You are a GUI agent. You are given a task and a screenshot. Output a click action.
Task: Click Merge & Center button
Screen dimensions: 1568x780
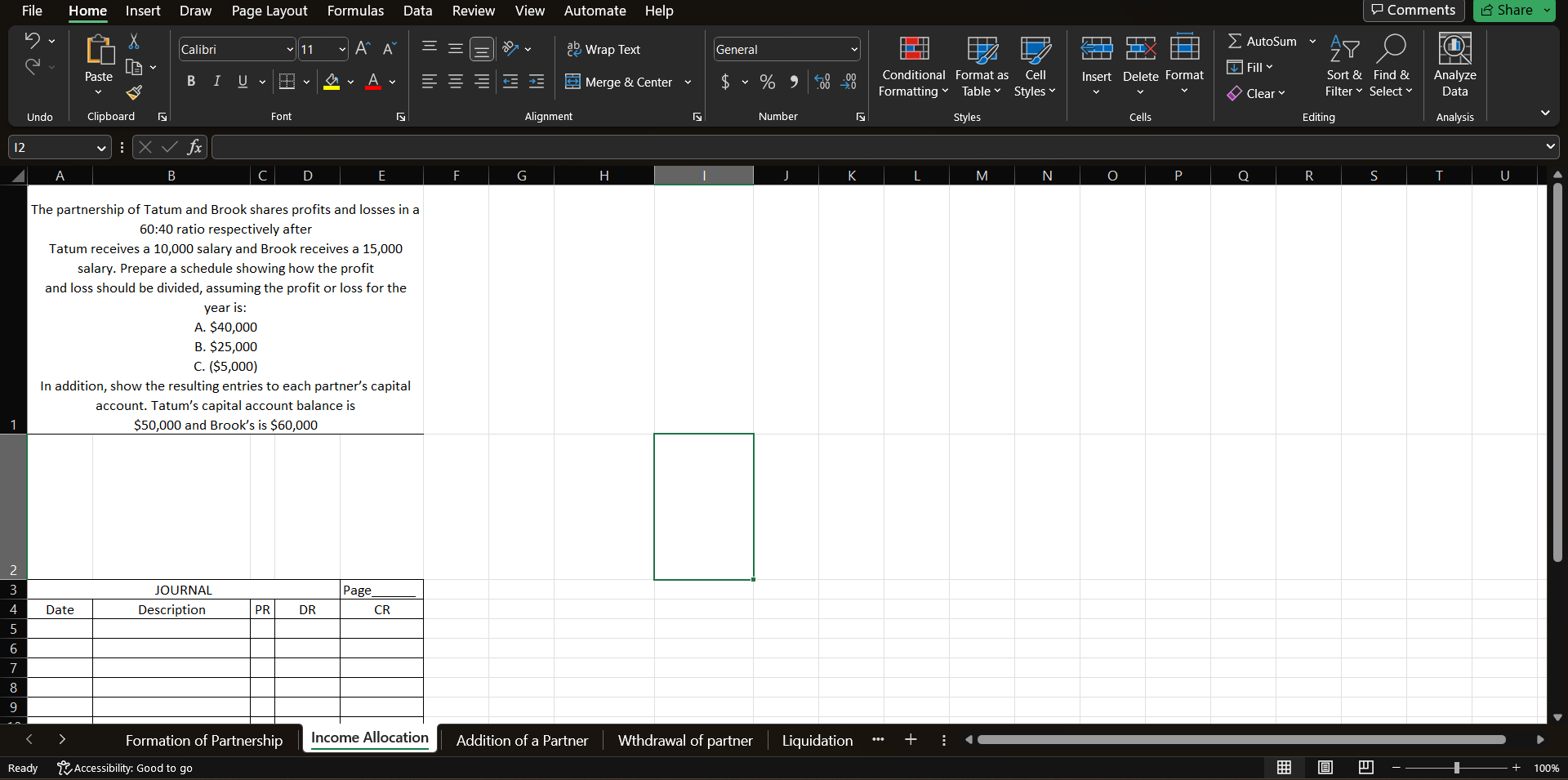click(x=619, y=82)
